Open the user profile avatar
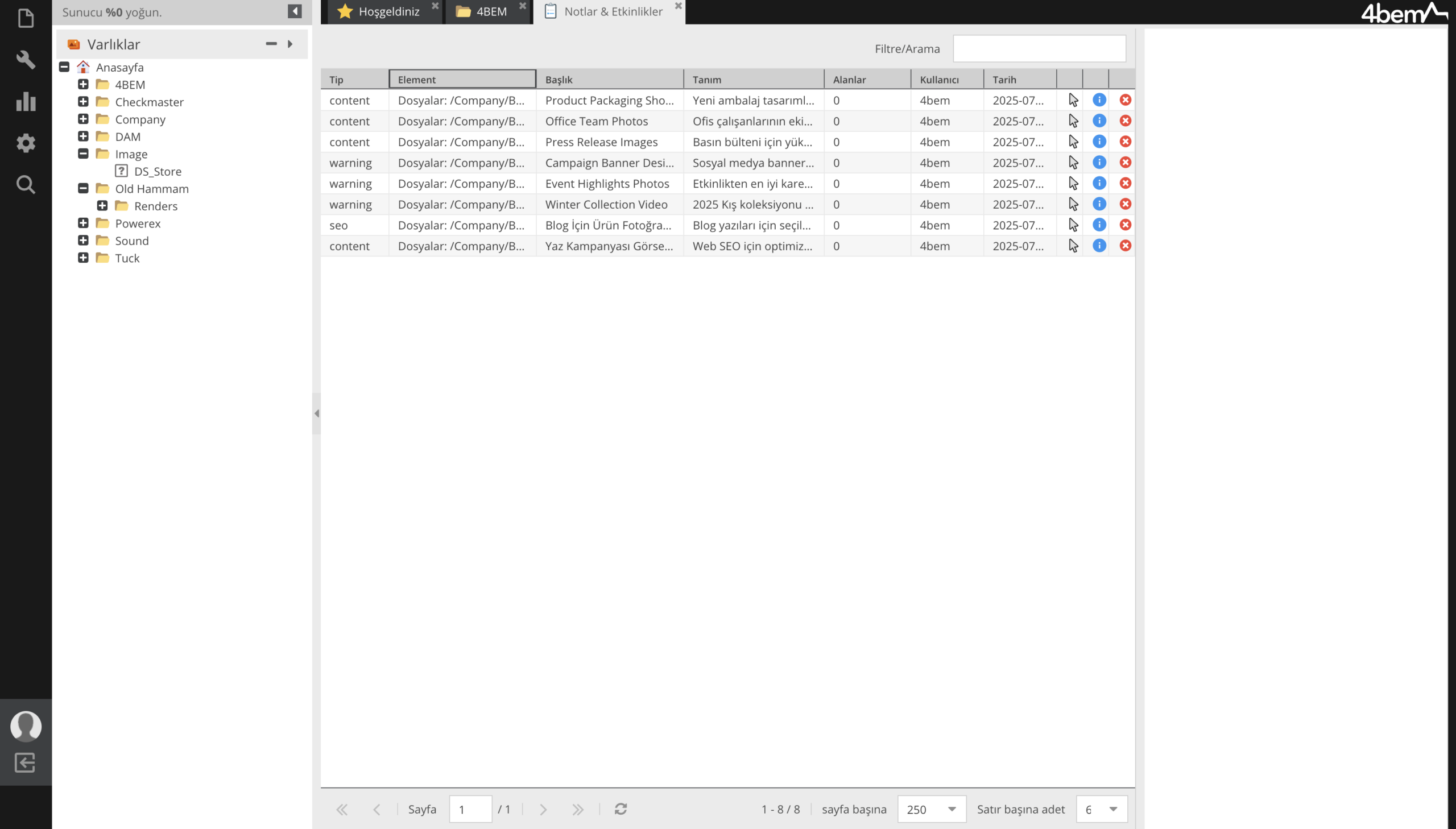This screenshot has width=1456, height=829. pos(26,726)
